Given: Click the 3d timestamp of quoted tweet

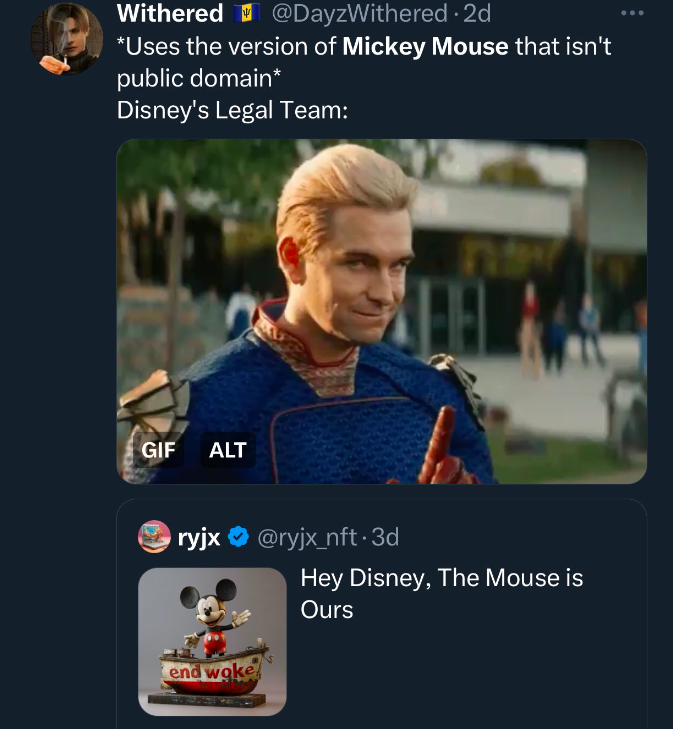Looking at the screenshot, I should (385, 538).
